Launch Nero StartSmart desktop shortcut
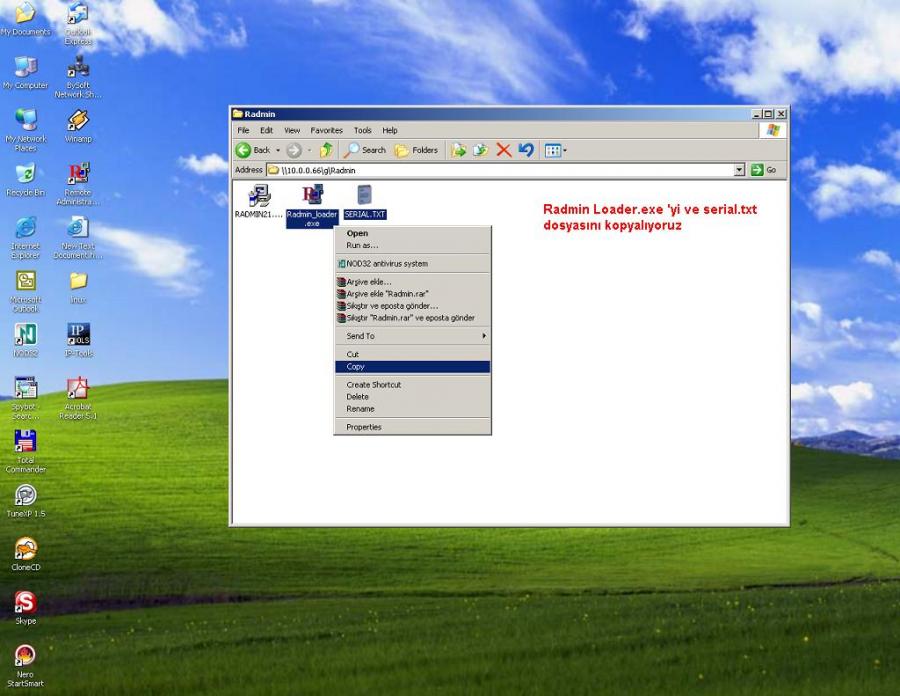This screenshot has width=900, height=696. coord(25,666)
